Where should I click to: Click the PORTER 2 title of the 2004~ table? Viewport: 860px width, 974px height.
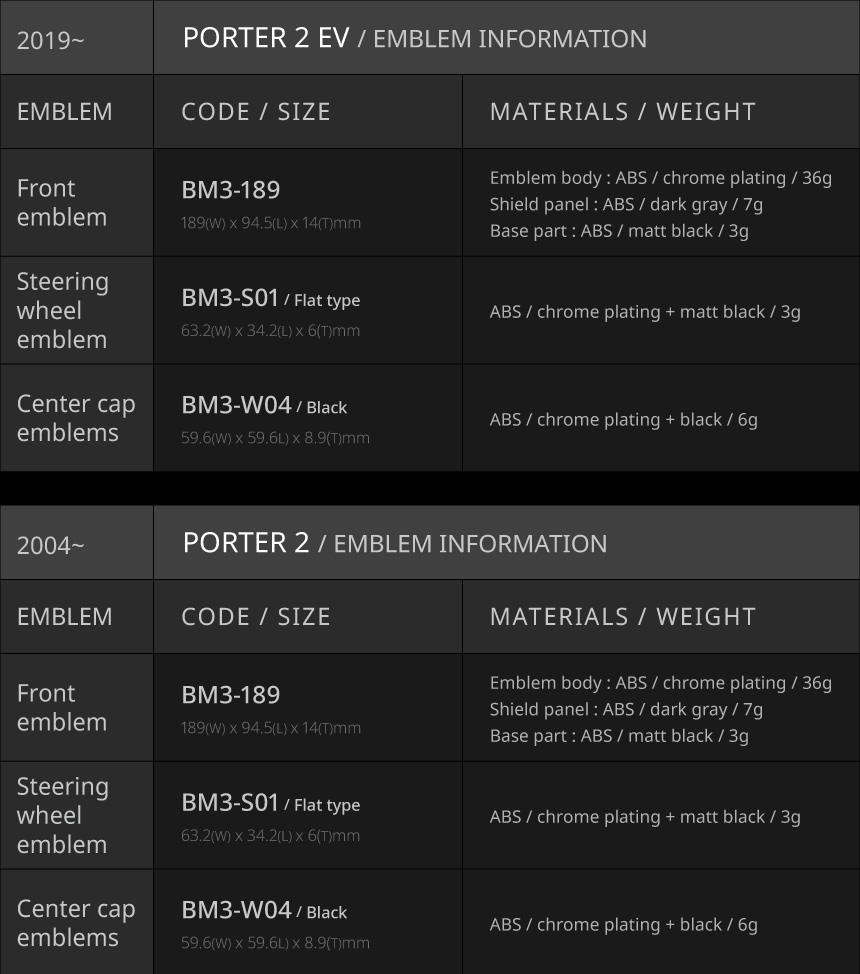394,543
